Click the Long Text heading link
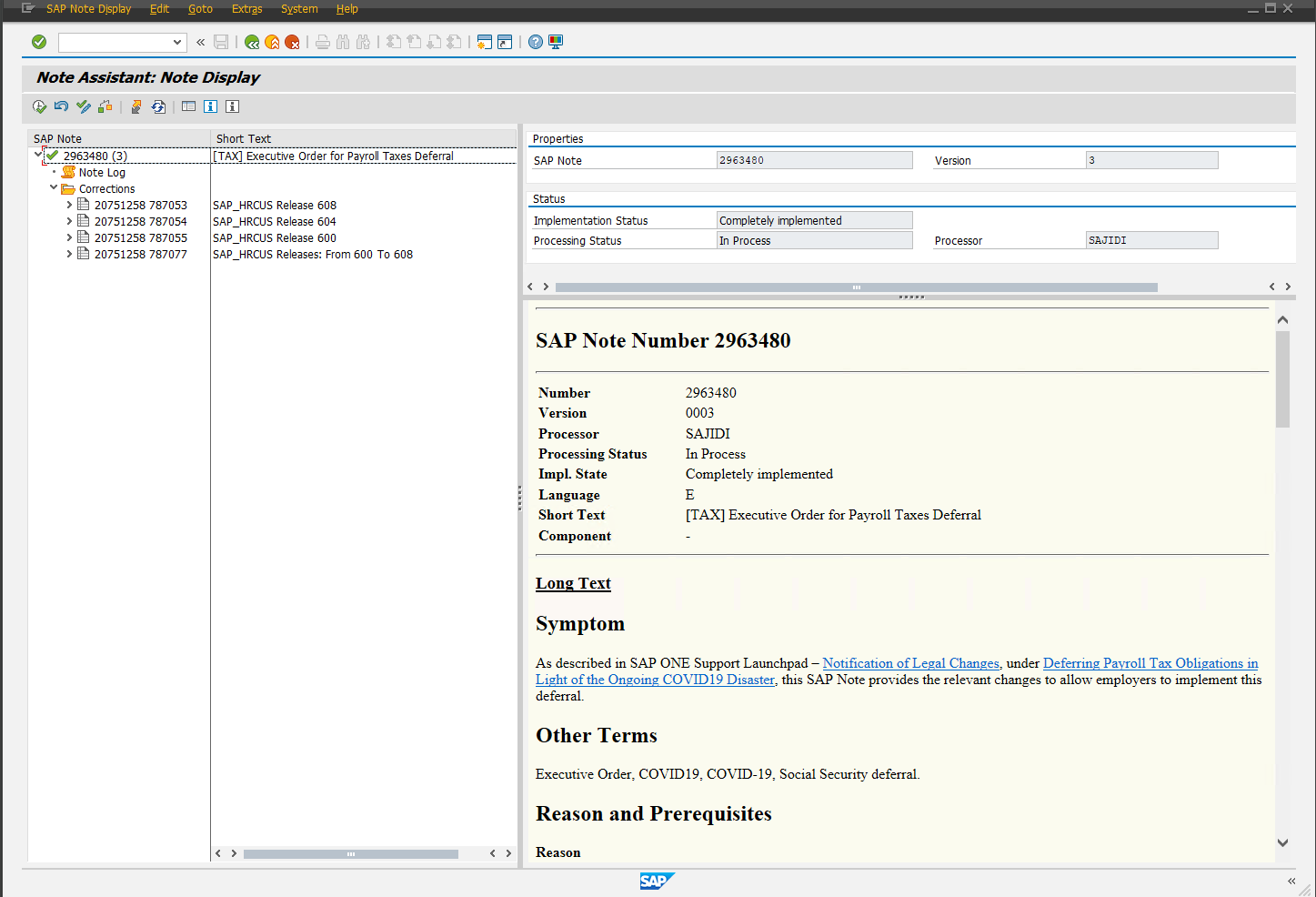Viewport: 1316px width, 897px height. pos(573,583)
